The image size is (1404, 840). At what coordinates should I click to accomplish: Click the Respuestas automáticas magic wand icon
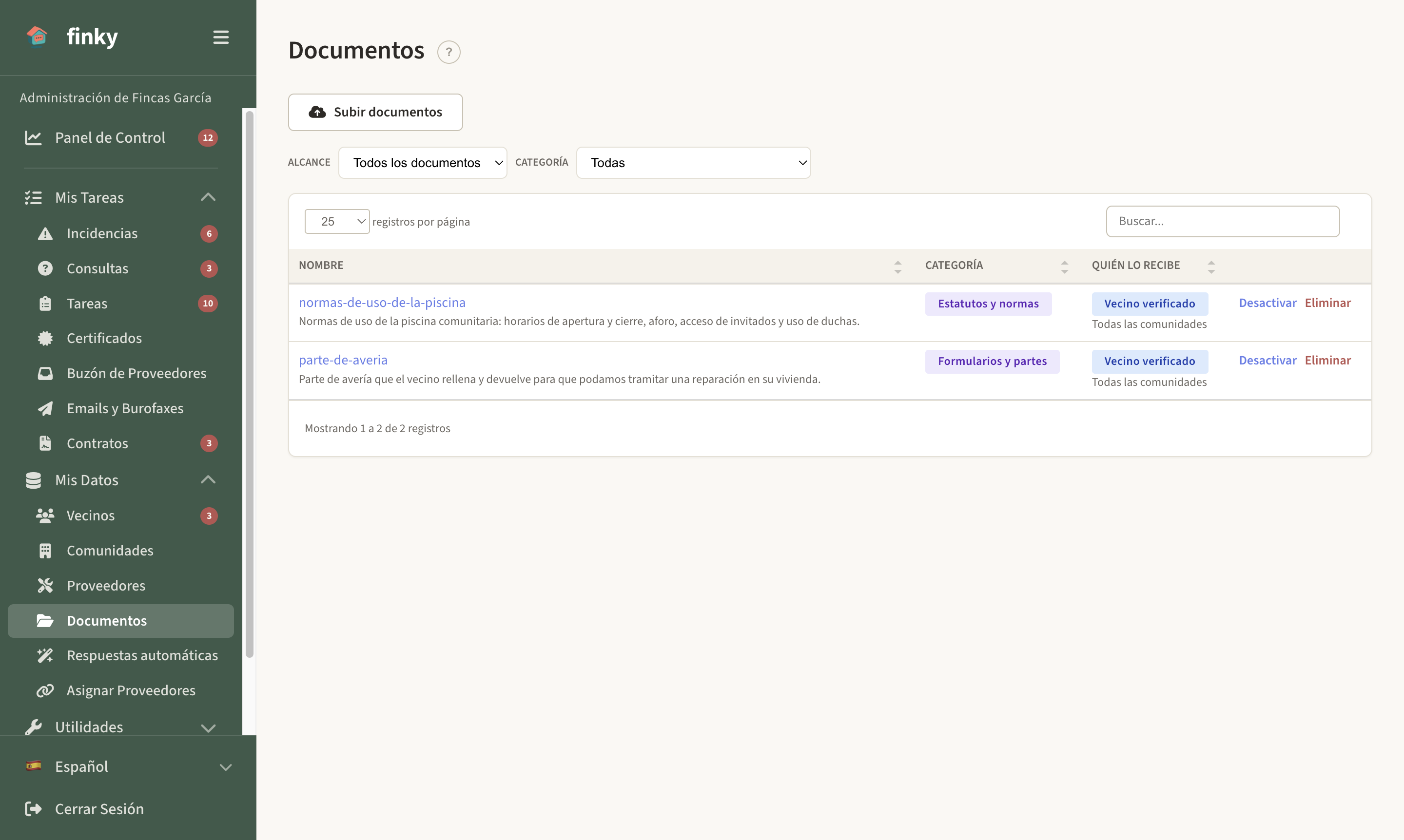[x=45, y=655]
